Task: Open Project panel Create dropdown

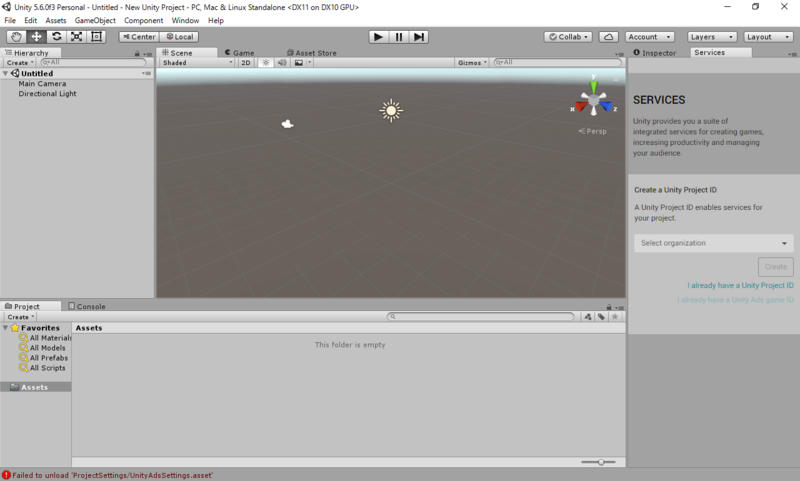Action: [20, 317]
